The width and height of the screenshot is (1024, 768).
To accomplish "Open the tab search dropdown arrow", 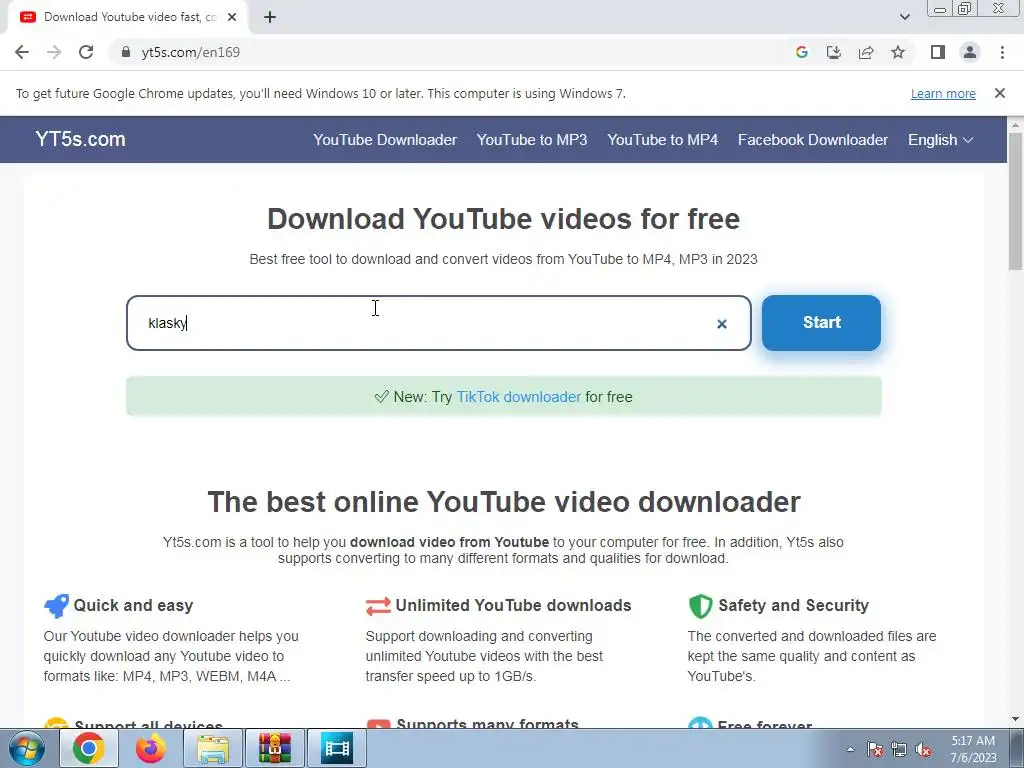I will point(904,17).
